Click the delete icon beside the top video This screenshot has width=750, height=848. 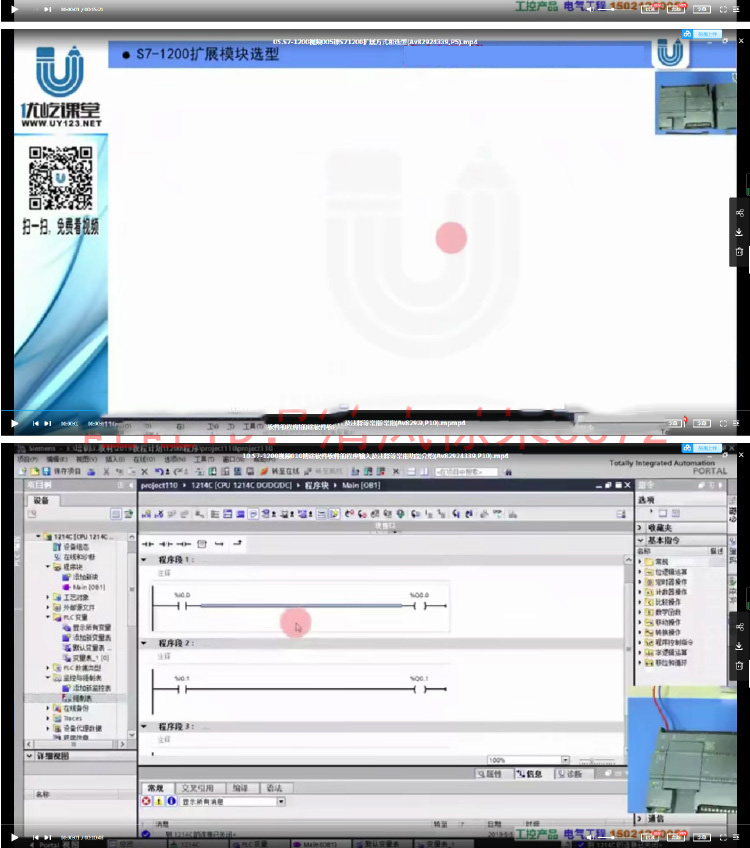(739, 251)
